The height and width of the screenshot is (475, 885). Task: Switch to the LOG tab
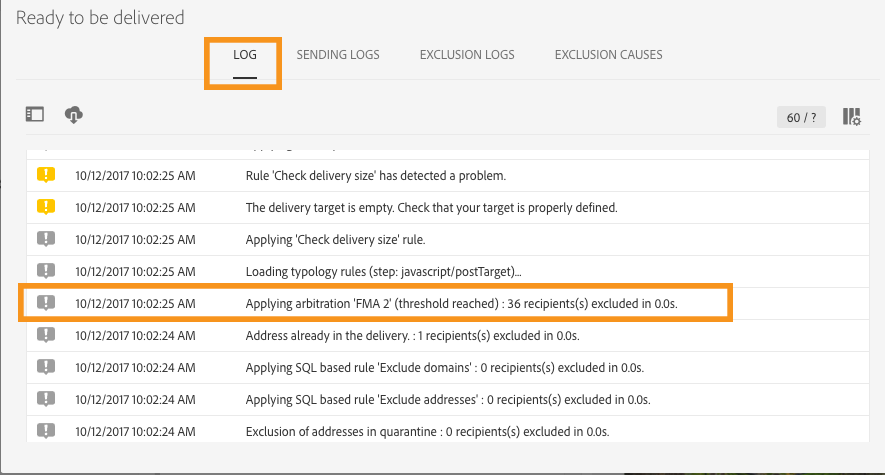pyautogui.click(x=244, y=55)
